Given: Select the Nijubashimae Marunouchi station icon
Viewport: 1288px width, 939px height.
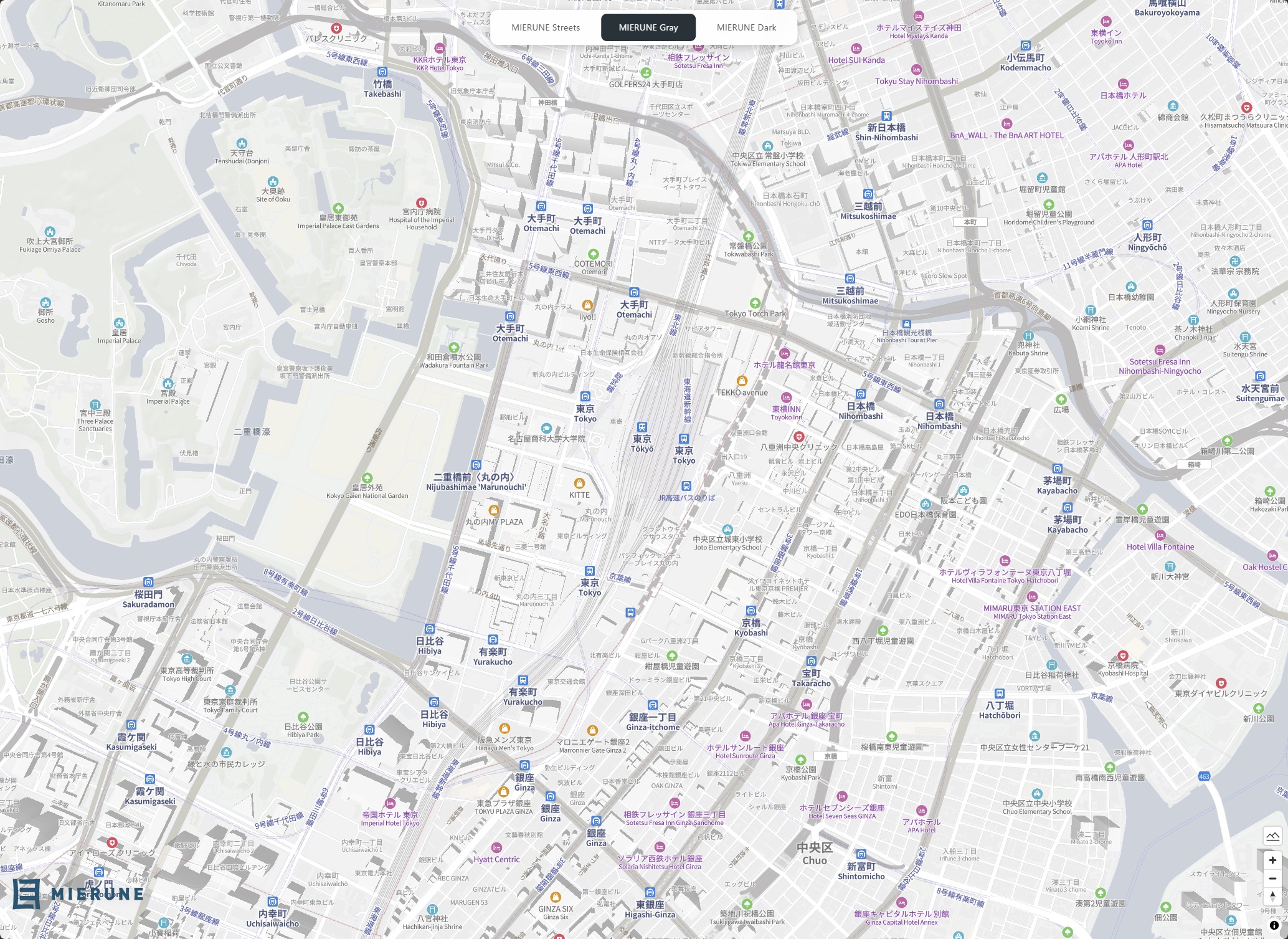Looking at the screenshot, I should 476,465.
